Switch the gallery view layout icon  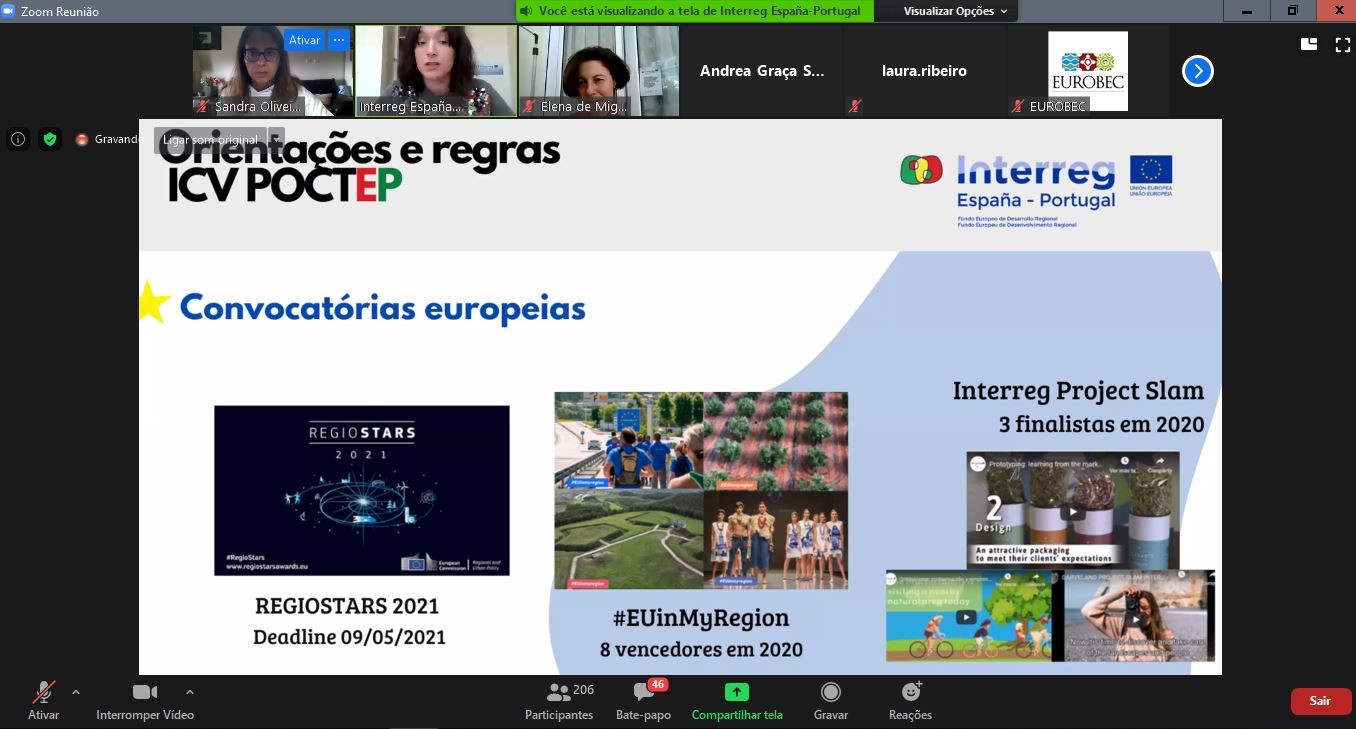(x=1309, y=44)
